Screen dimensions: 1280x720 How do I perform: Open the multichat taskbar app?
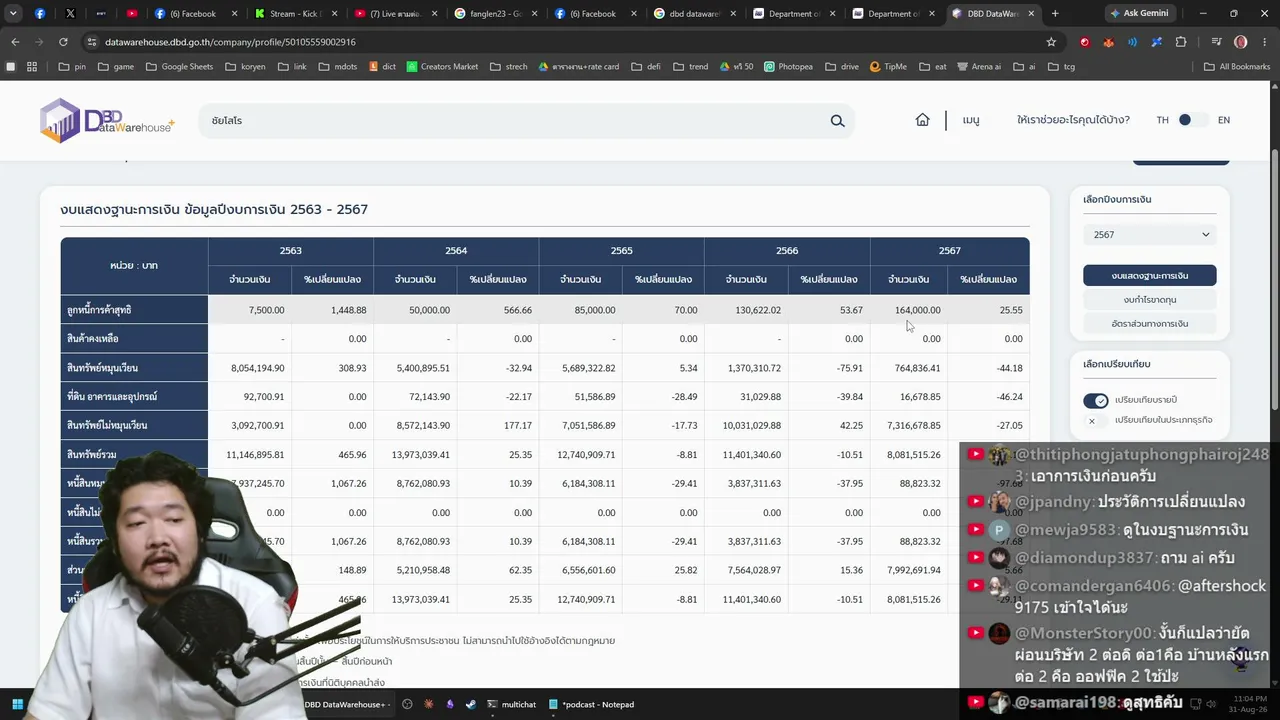(x=511, y=704)
